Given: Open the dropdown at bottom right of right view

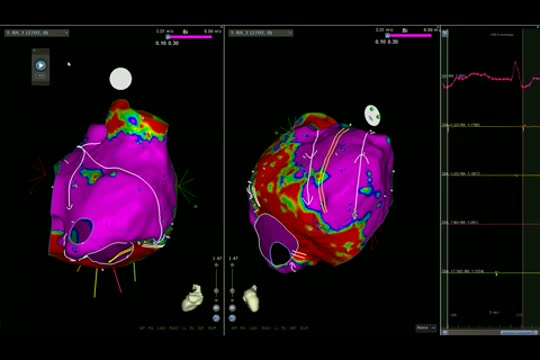Looking at the screenshot, I should coord(426,328).
